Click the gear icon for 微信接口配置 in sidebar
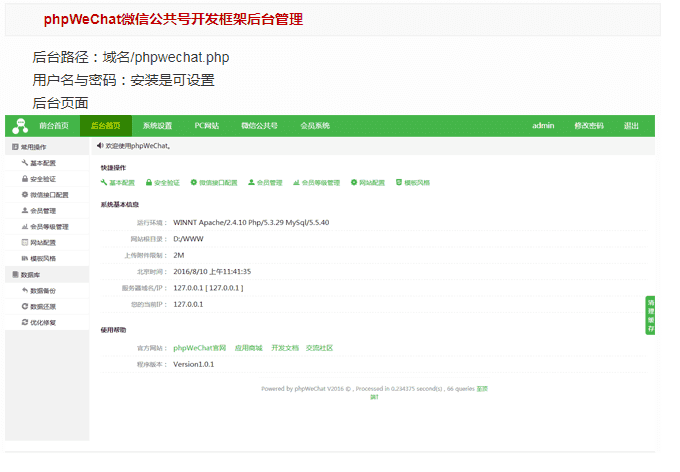The width and height of the screenshot is (680, 472). (x=25, y=194)
